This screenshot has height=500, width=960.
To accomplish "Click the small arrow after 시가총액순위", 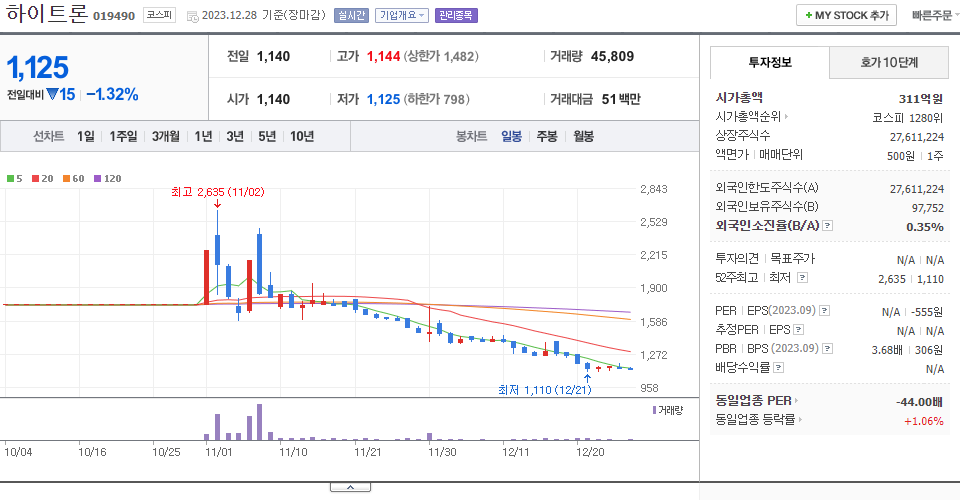I will click(786, 116).
